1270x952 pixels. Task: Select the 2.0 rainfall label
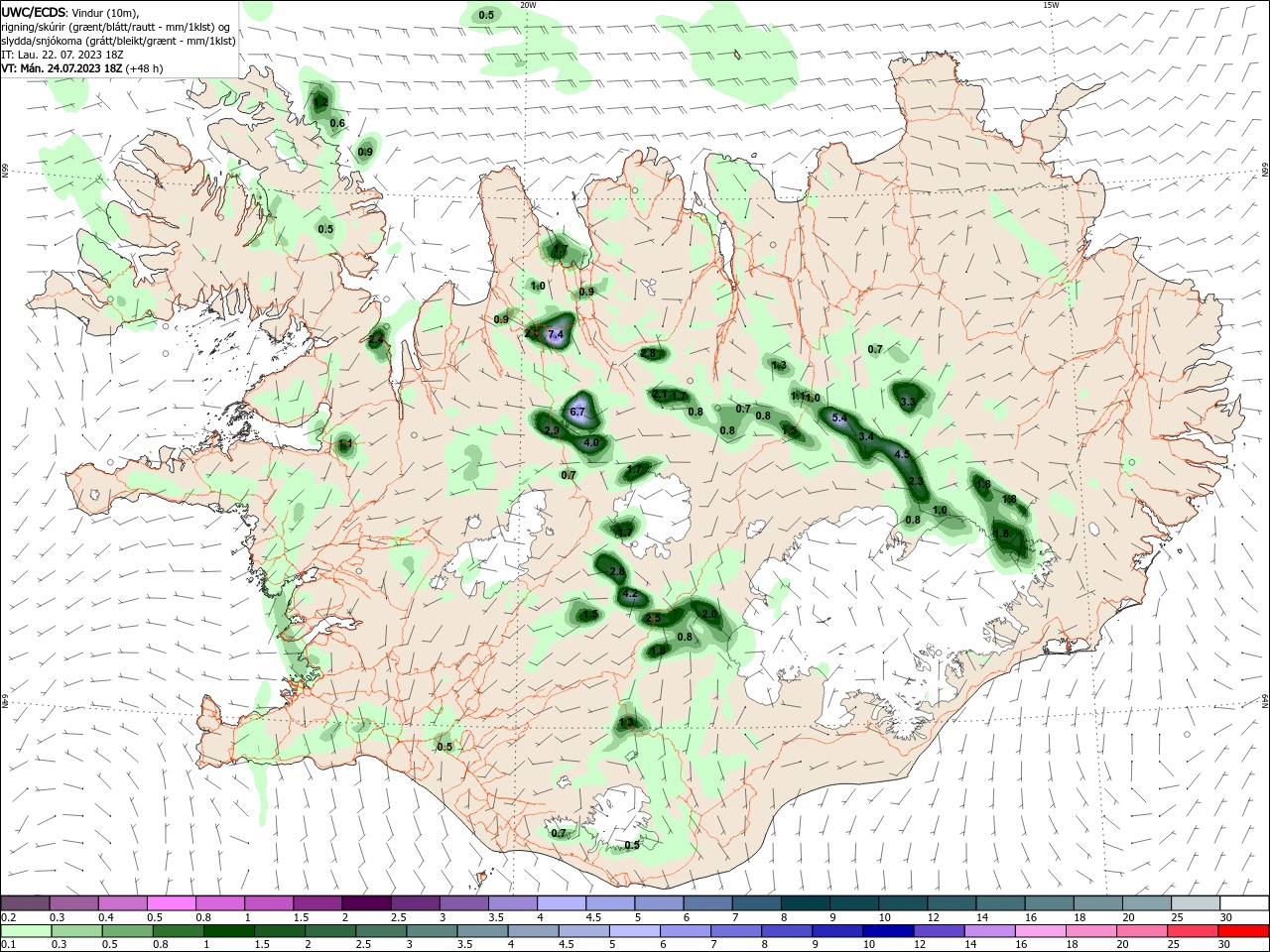pyautogui.click(x=709, y=615)
